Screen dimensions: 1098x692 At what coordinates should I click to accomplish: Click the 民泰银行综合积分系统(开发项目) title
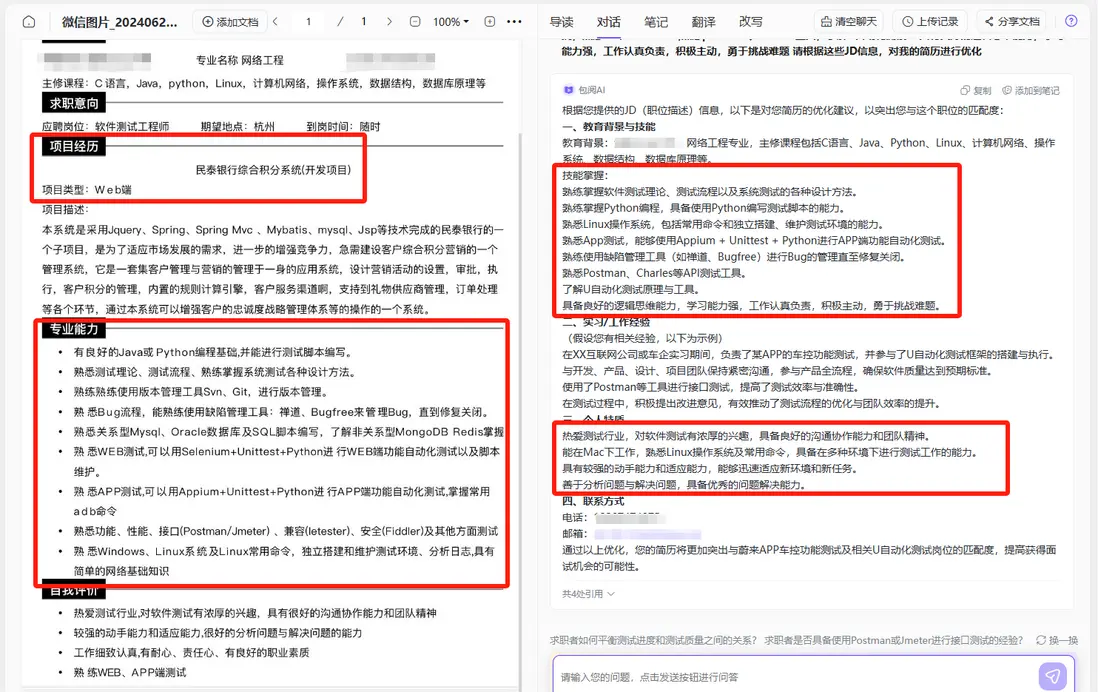click(273, 170)
